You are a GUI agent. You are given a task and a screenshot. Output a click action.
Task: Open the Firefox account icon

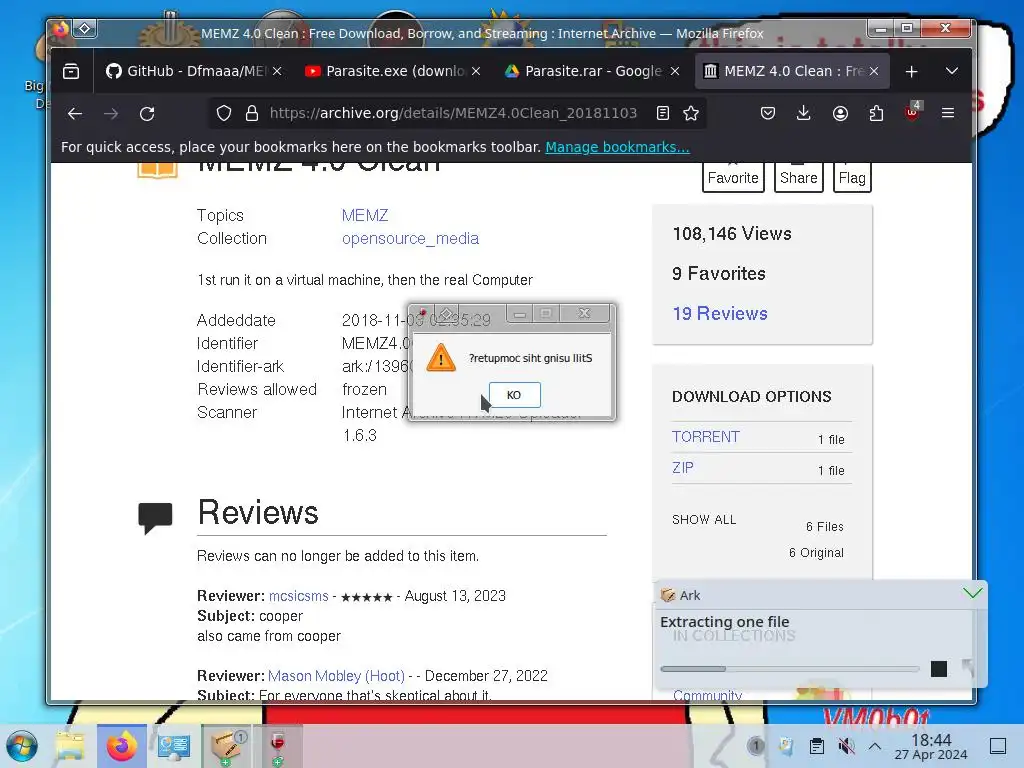tap(840, 114)
